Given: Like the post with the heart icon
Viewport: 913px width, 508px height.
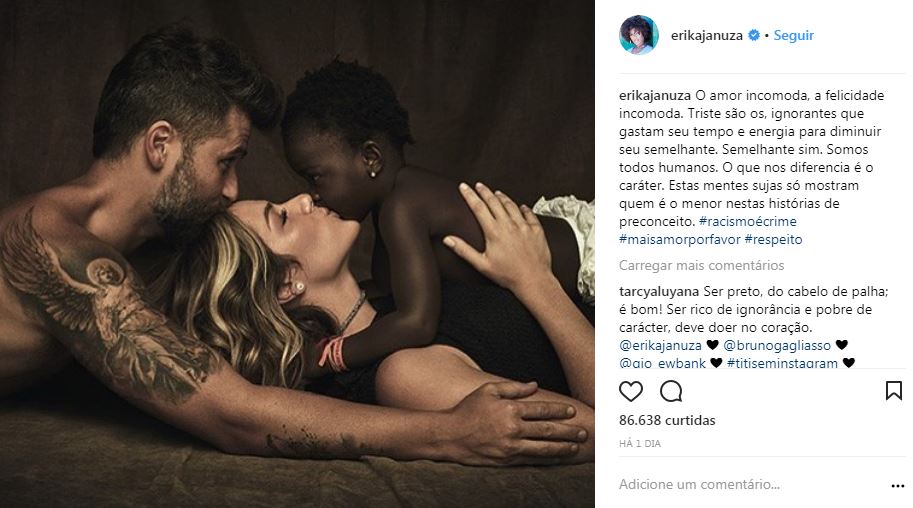Looking at the screenshot, I should (x=631, y=391).
